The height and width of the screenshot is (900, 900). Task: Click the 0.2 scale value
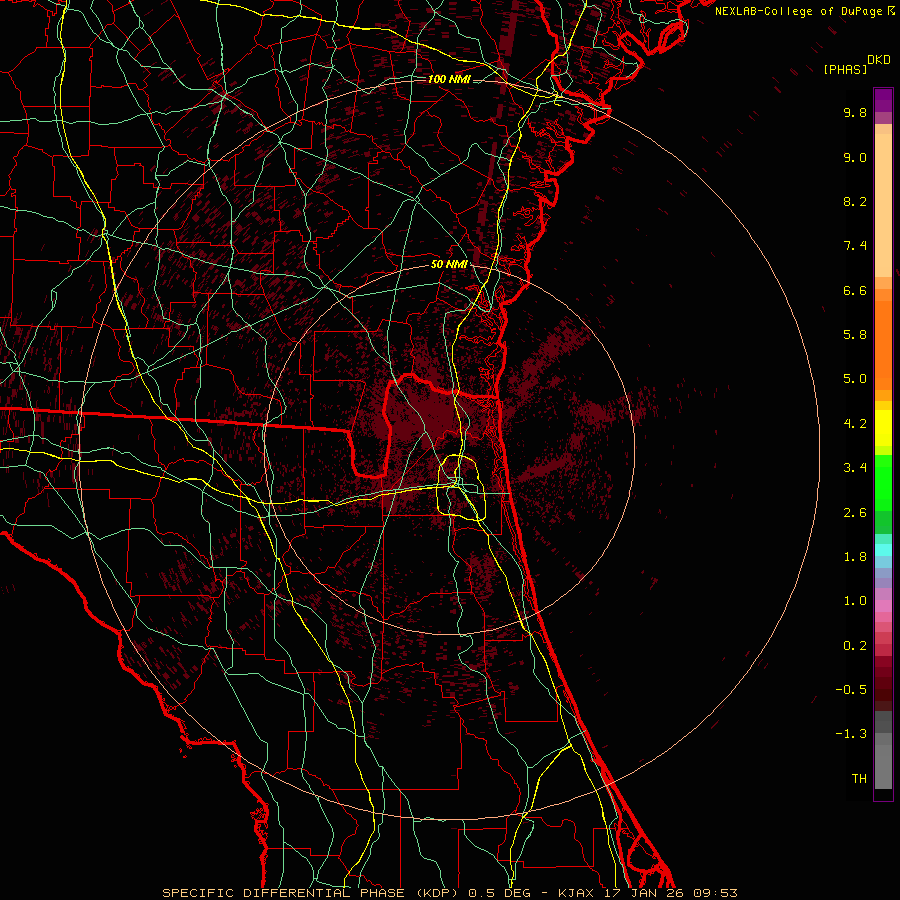pos(855,646)
